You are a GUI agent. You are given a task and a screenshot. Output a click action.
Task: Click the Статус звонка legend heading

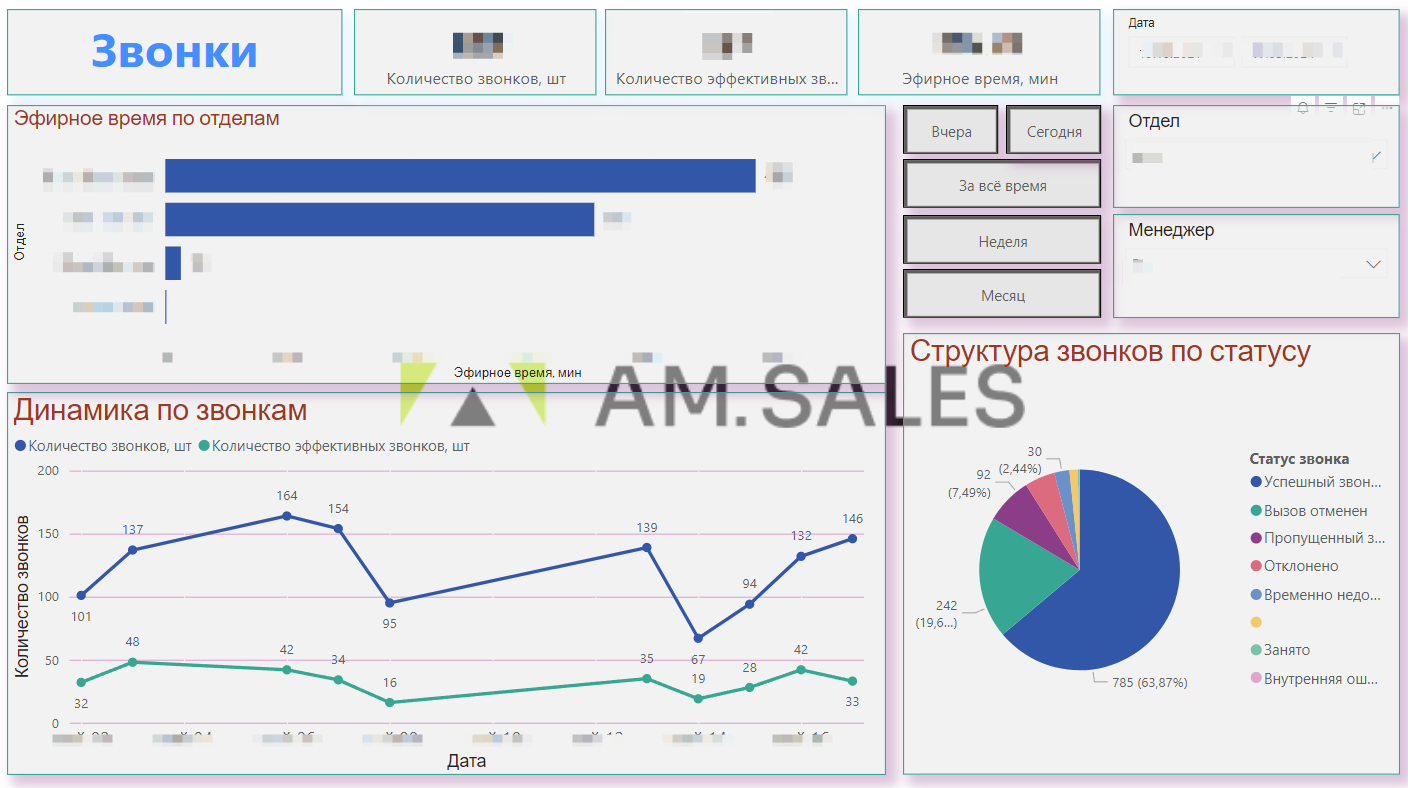click(x=1299, y=459)
